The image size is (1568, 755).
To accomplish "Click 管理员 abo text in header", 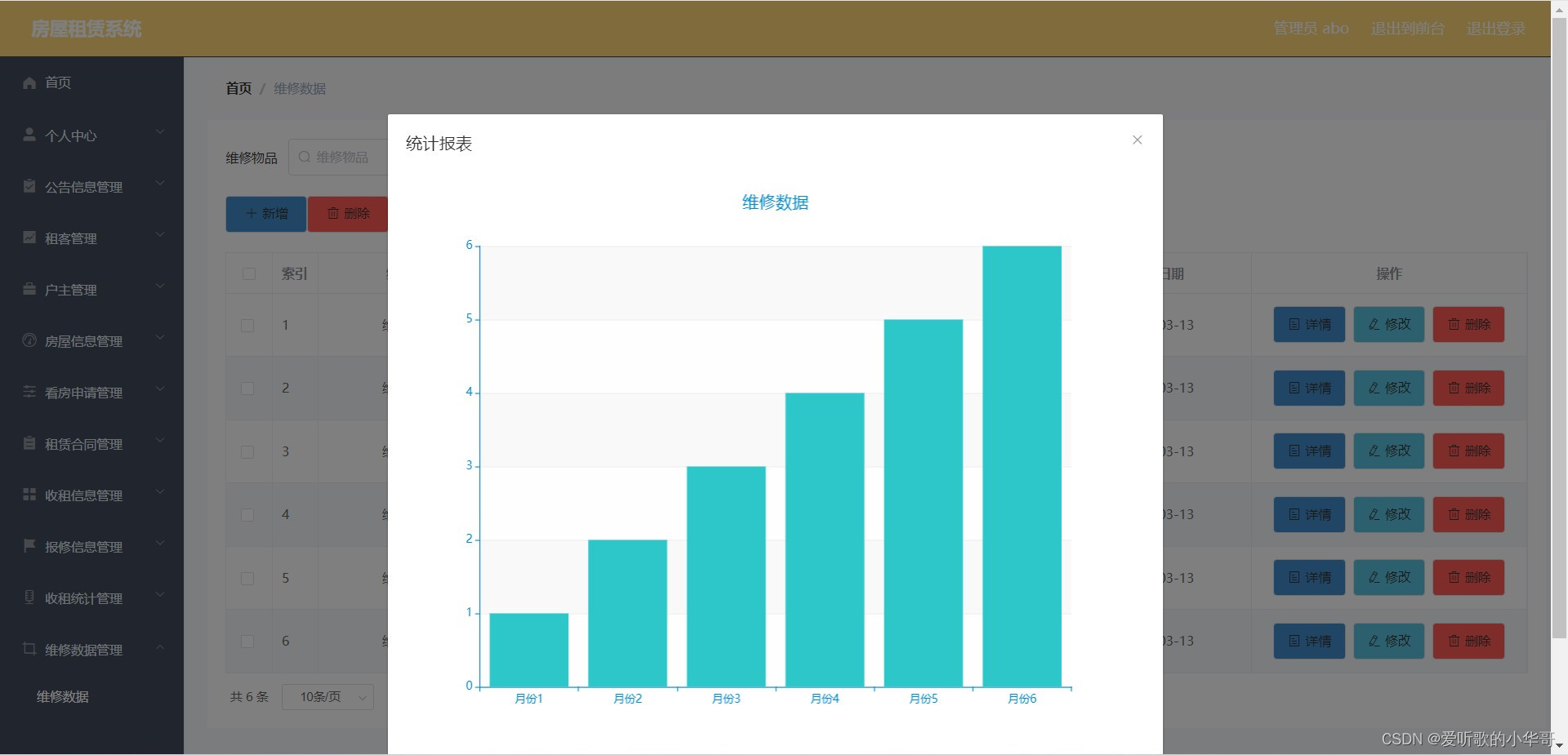I will pyautogui.click(x=1312, y=29).
